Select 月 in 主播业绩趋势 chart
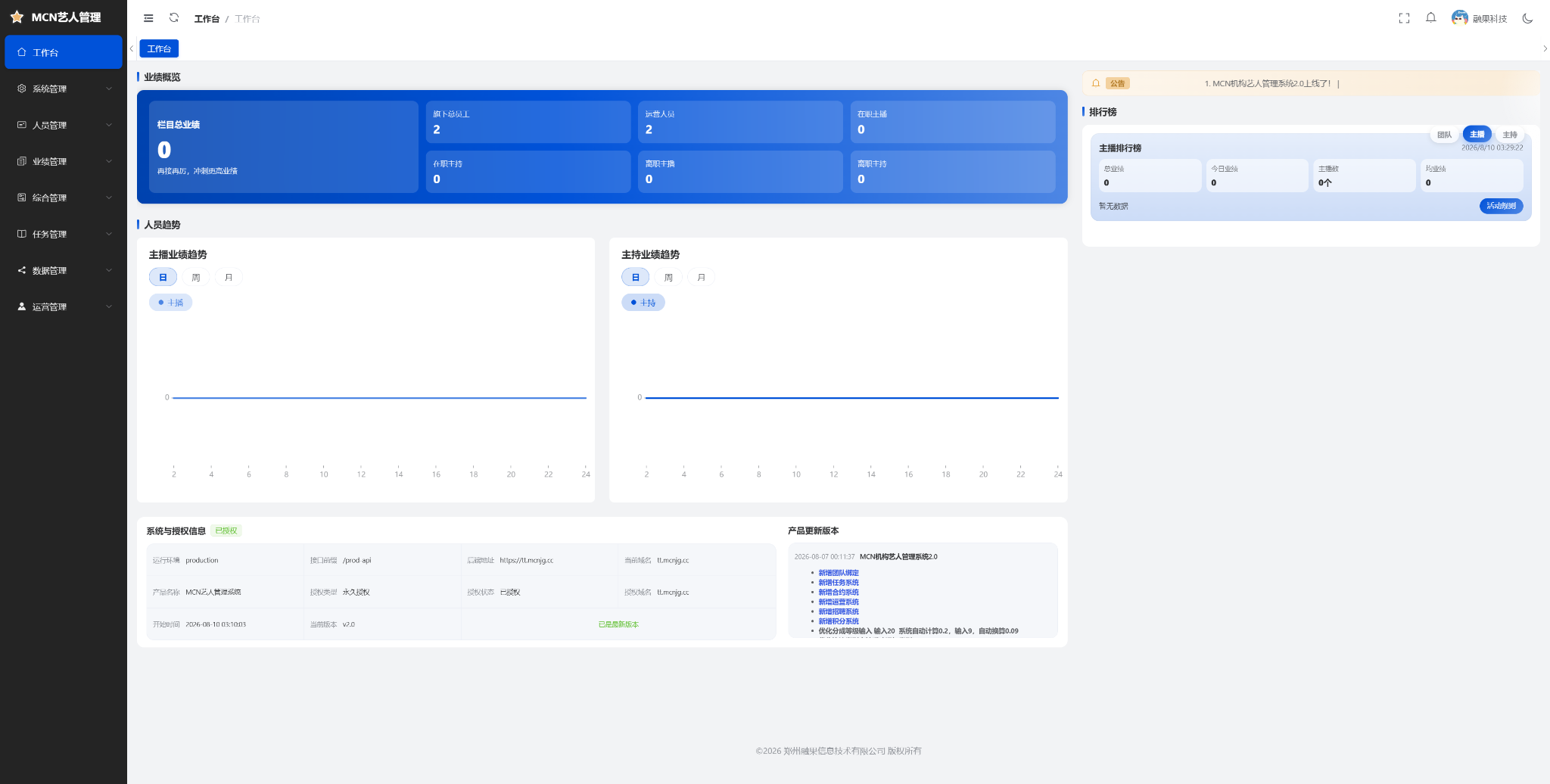This screenshot has height=784, width=1550. point(229,278)
